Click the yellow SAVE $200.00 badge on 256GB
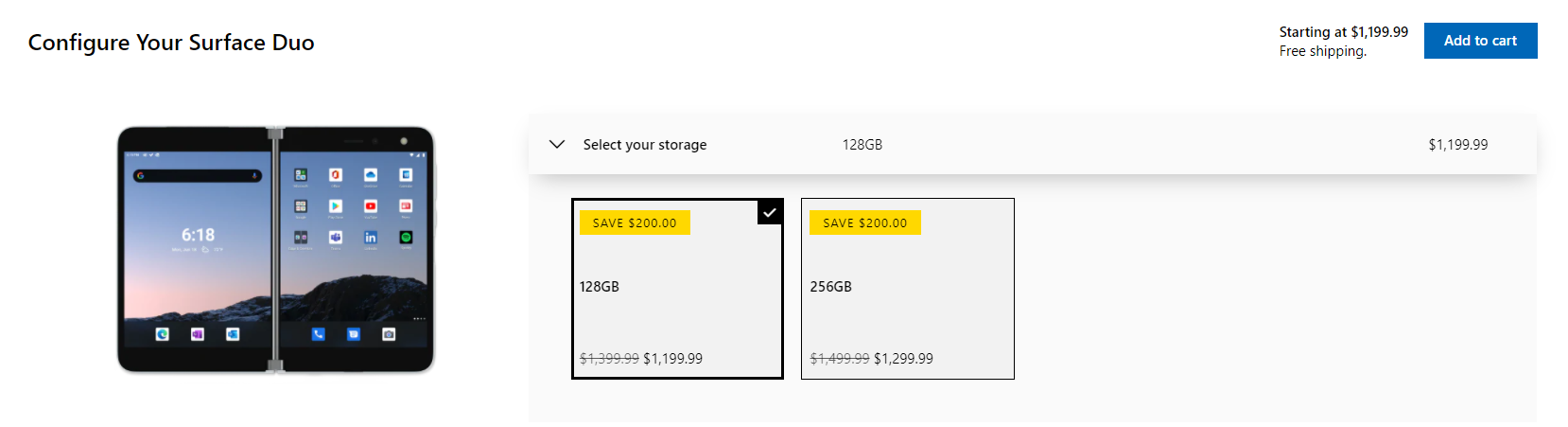 coord(864,223)
